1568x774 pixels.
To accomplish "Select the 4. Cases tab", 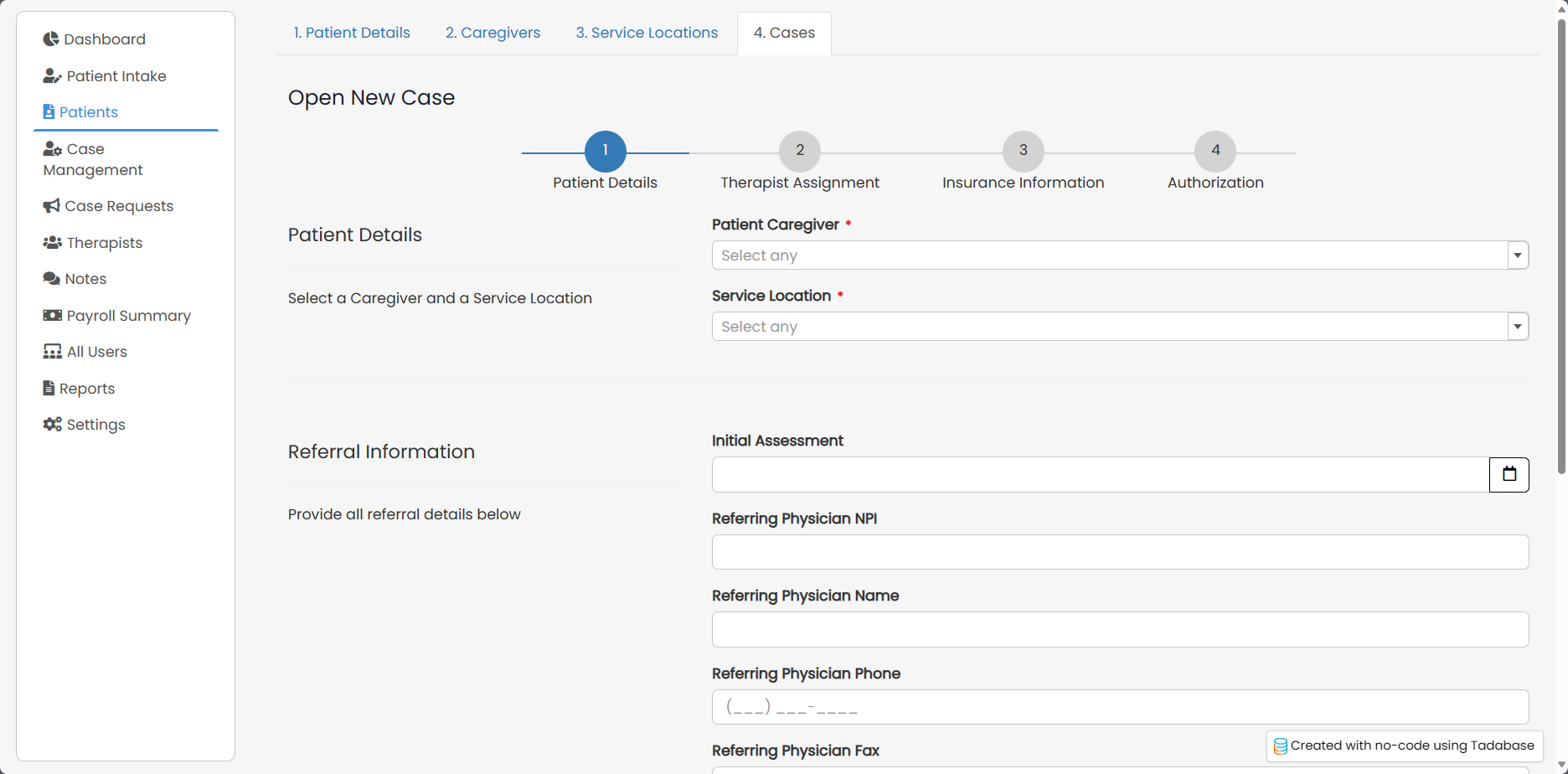I will coord(784,33).
